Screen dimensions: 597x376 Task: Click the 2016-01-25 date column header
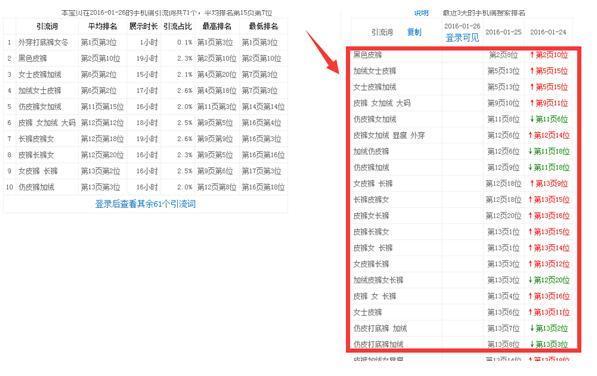pos(503,32)
